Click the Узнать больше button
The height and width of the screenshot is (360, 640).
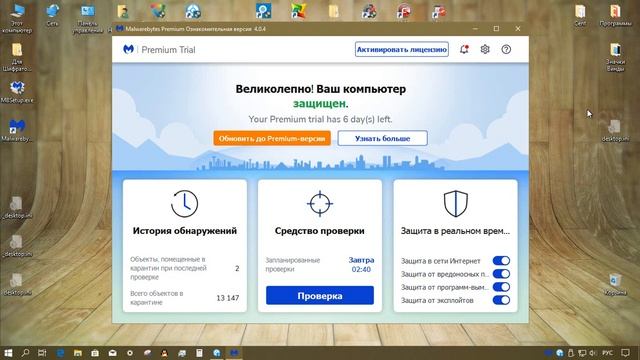coord(382,138)
